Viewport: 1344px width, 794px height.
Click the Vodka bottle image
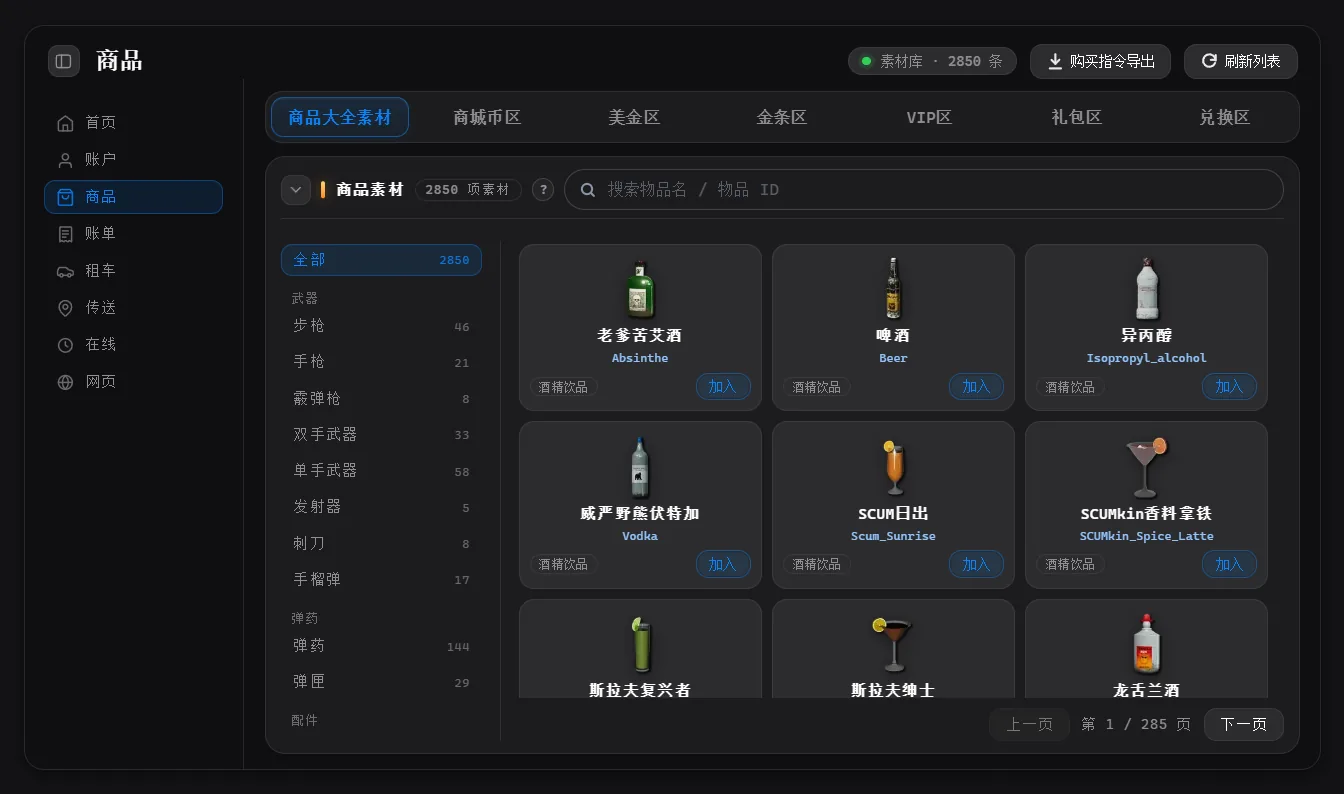coord(640,468)
